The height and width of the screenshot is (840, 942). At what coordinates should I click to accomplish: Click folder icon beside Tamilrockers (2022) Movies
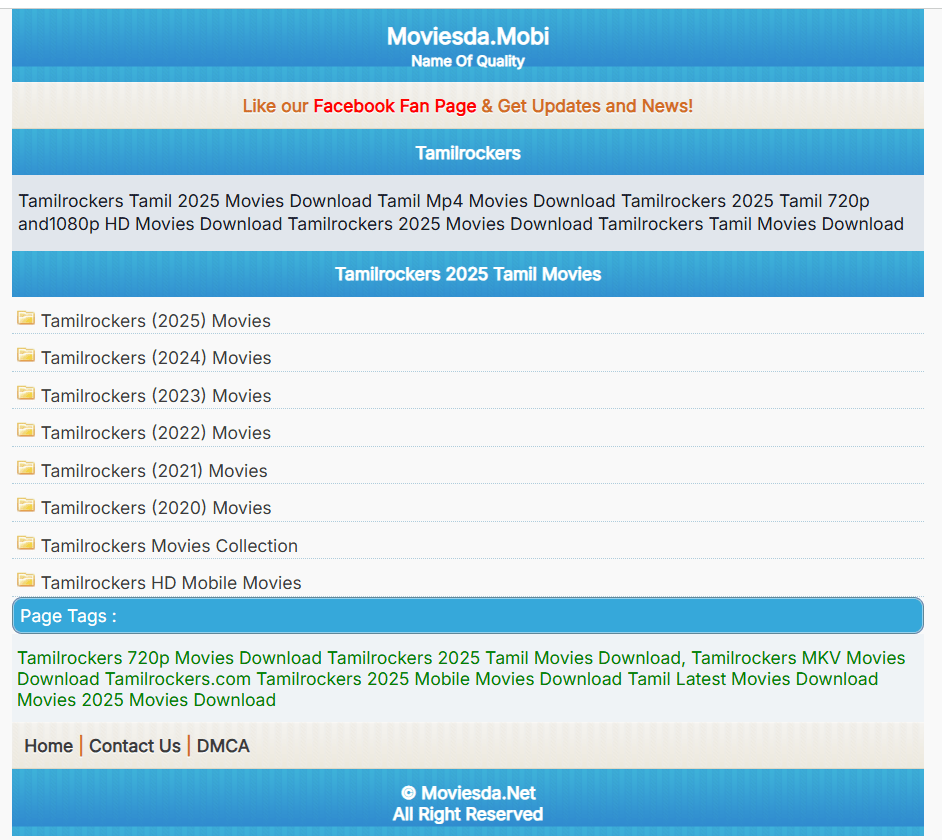pos(26,430)
